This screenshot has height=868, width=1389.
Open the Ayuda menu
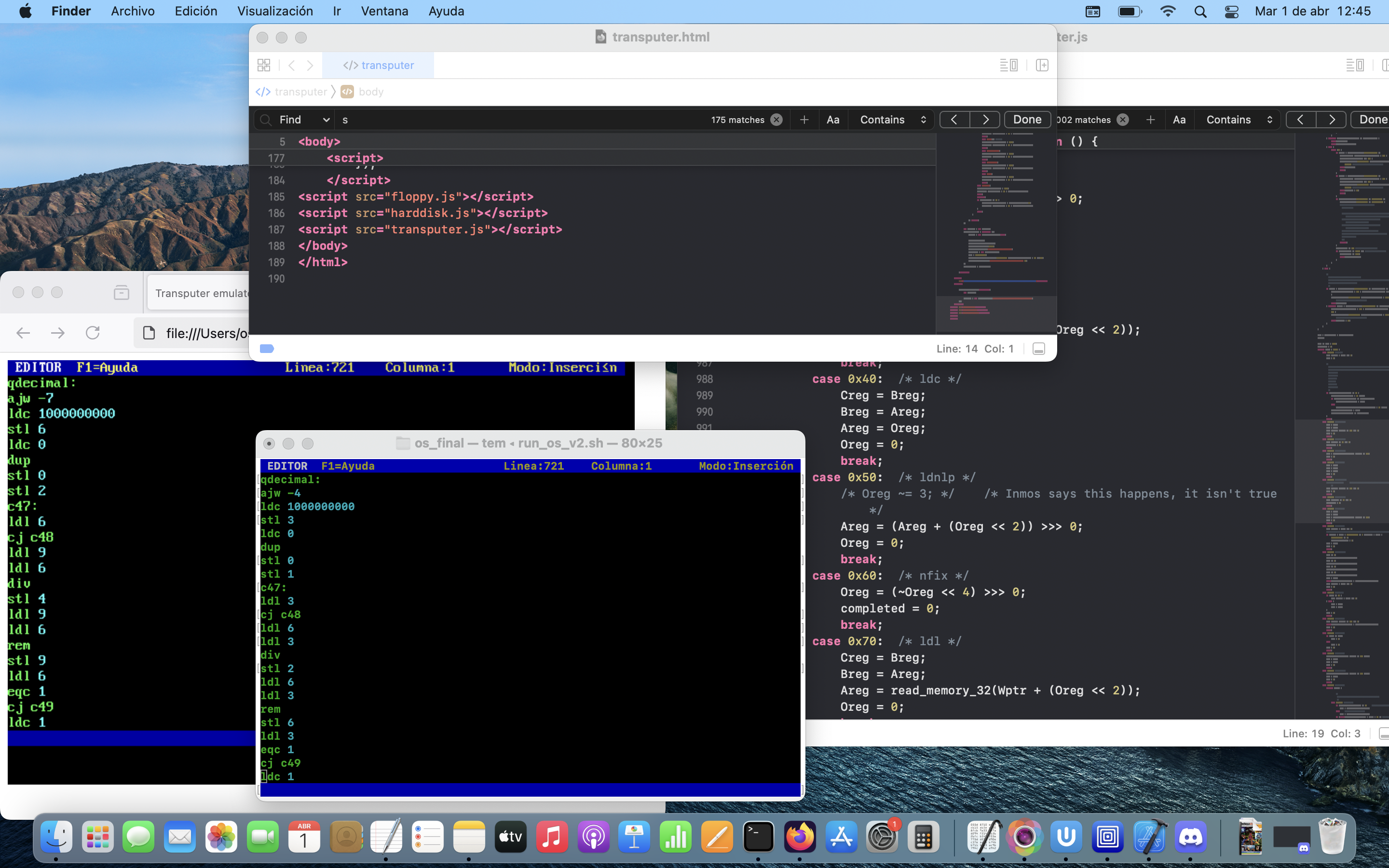pos(446,11)
